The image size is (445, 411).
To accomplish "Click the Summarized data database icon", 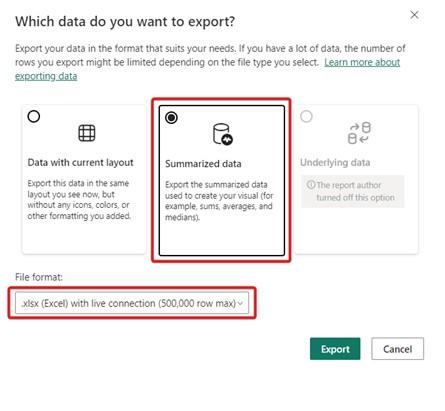I will pyautogui.click(x=223, y=134).
